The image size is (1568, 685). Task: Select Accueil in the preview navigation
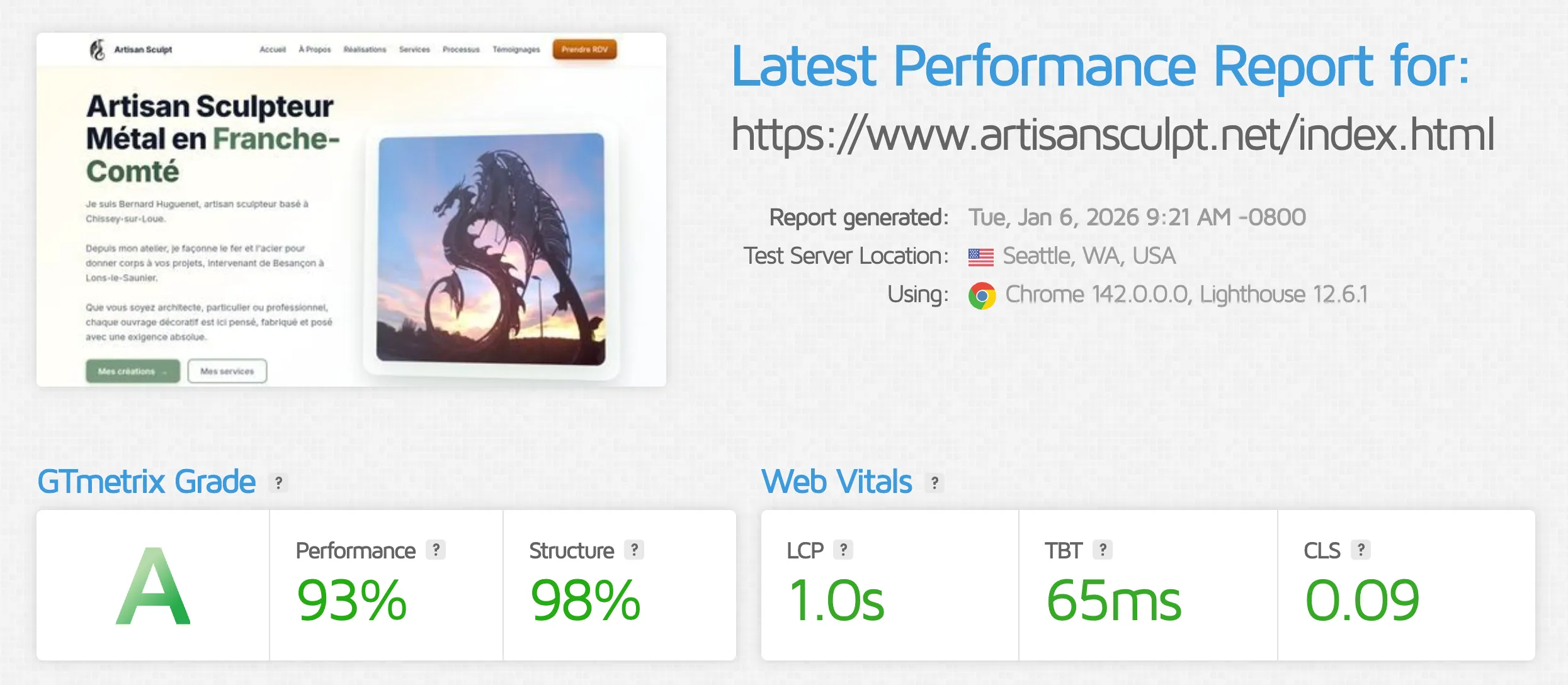click(x=273, y=50)
